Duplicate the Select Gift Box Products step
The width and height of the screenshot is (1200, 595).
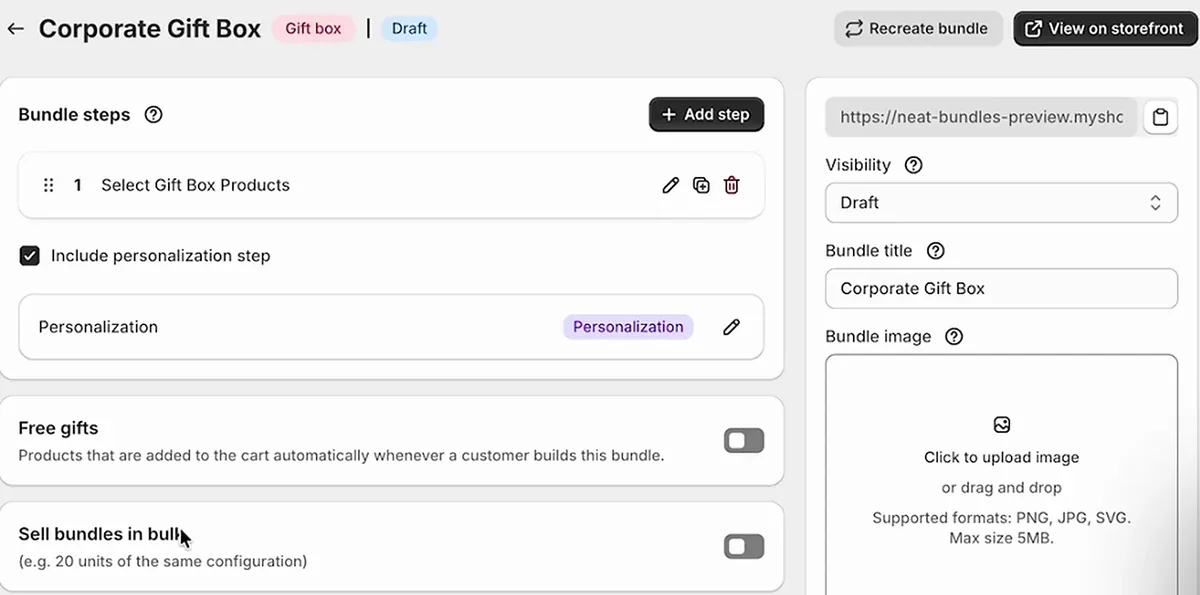[701, 185]
